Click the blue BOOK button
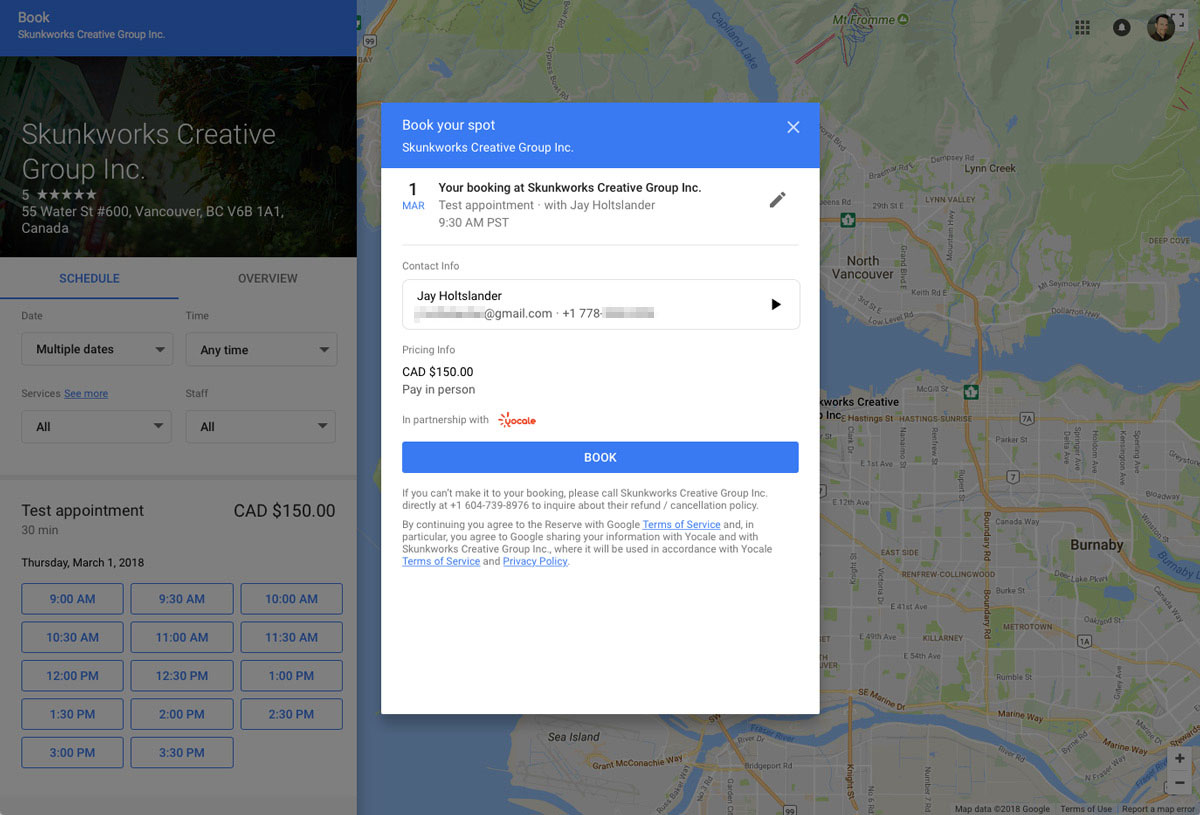 point(600,457)
